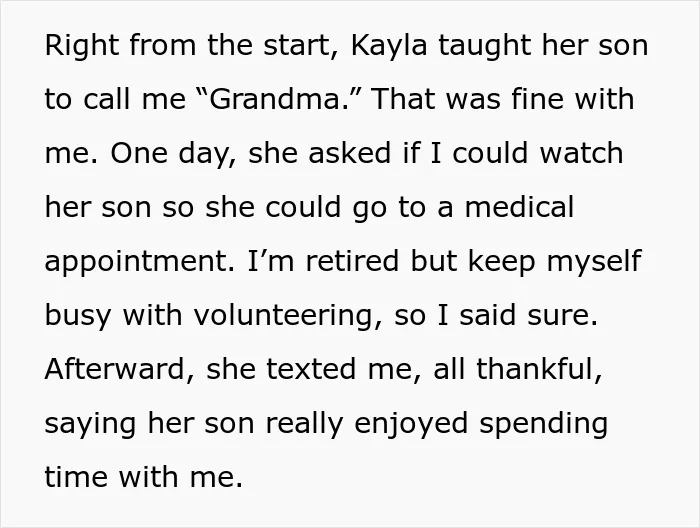Click the word "enjoyed" in eighth line
The image size is (700, 528).
point(411,424)
